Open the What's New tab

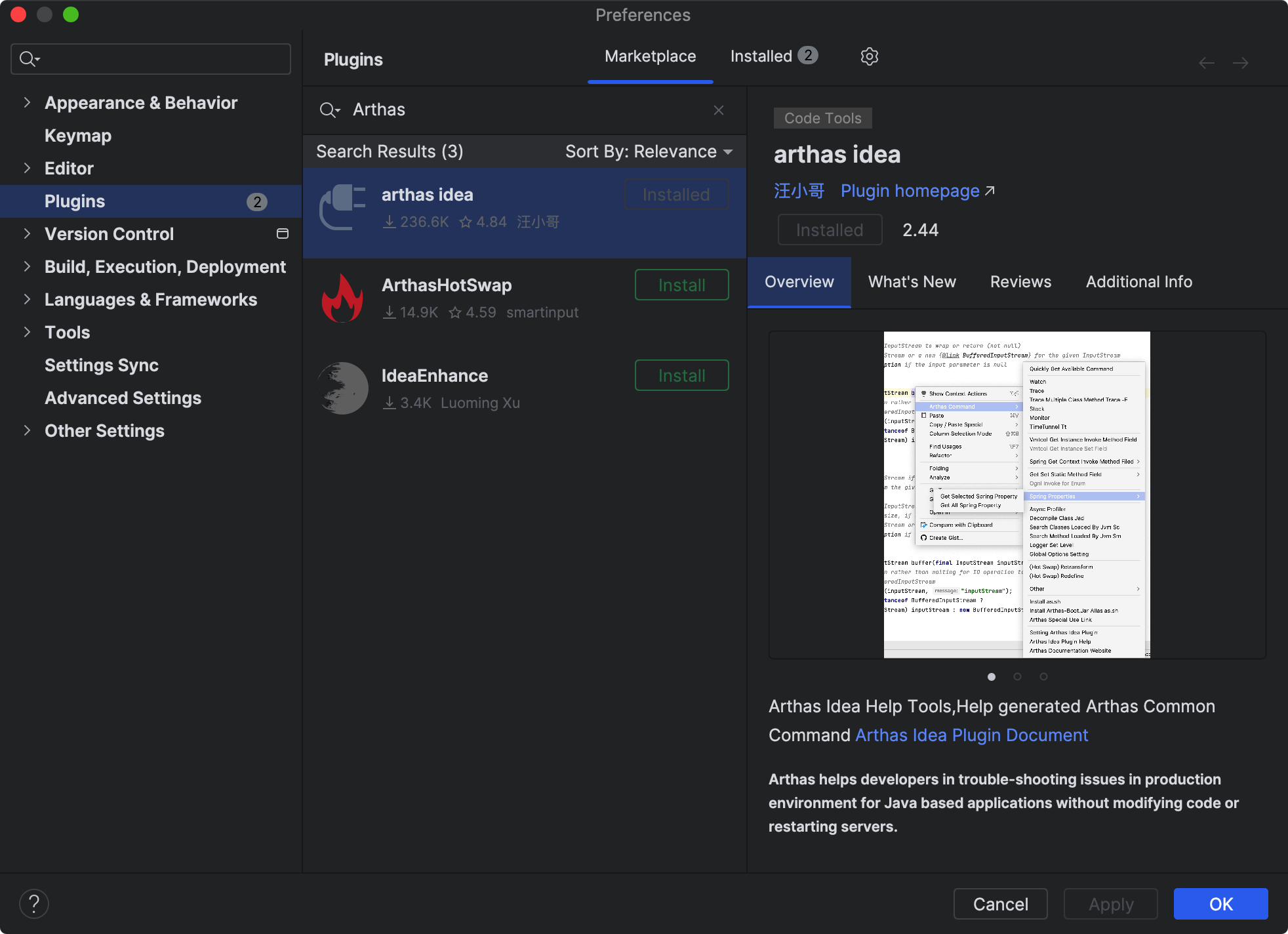point(912,282)
